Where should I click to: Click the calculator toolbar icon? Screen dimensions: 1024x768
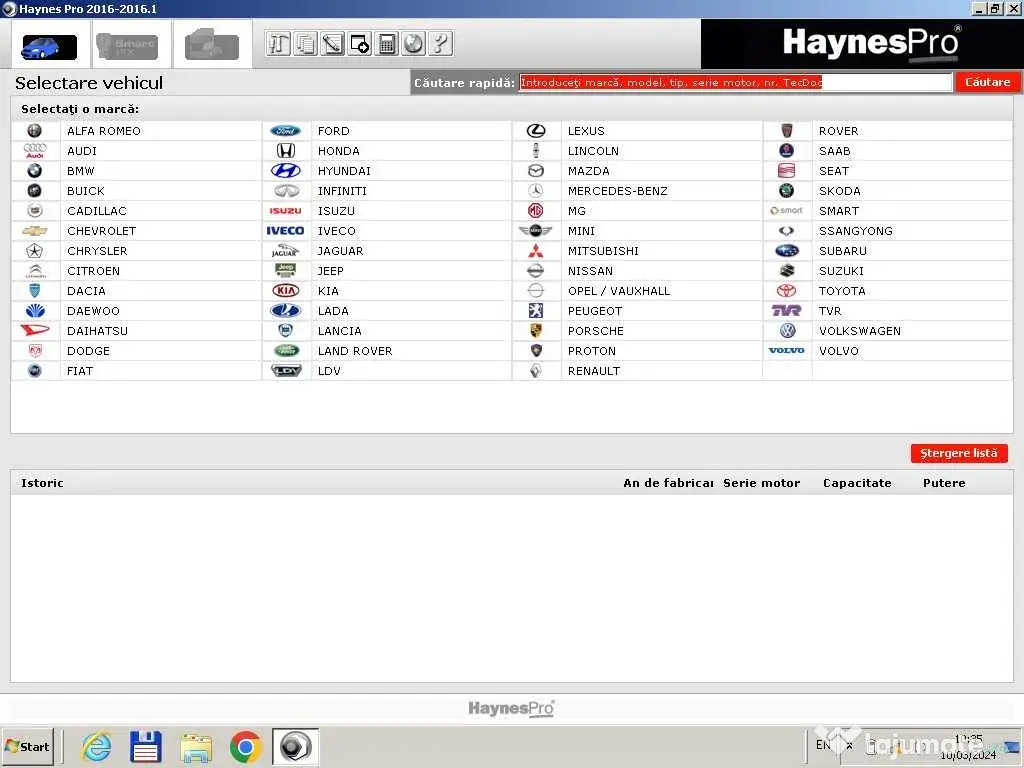coord(387,44)
